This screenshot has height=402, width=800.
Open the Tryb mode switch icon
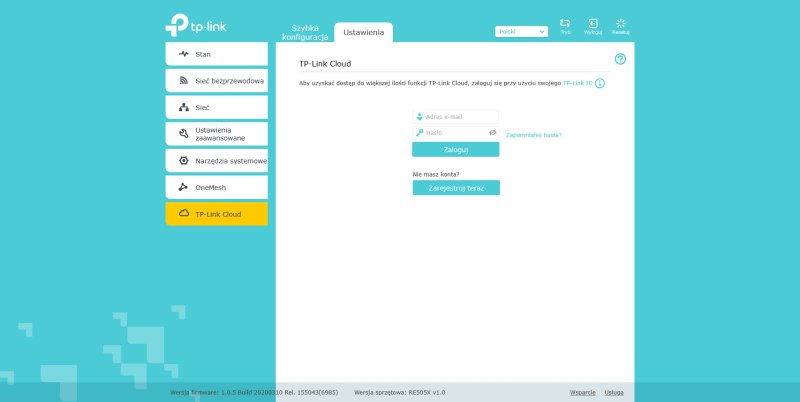tap(565, 26)
